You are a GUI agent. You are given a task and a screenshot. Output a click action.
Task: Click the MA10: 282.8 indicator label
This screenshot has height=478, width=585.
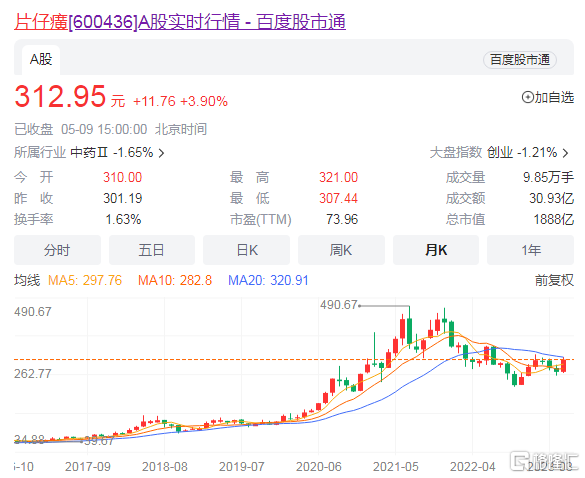[x=175, y=280]
